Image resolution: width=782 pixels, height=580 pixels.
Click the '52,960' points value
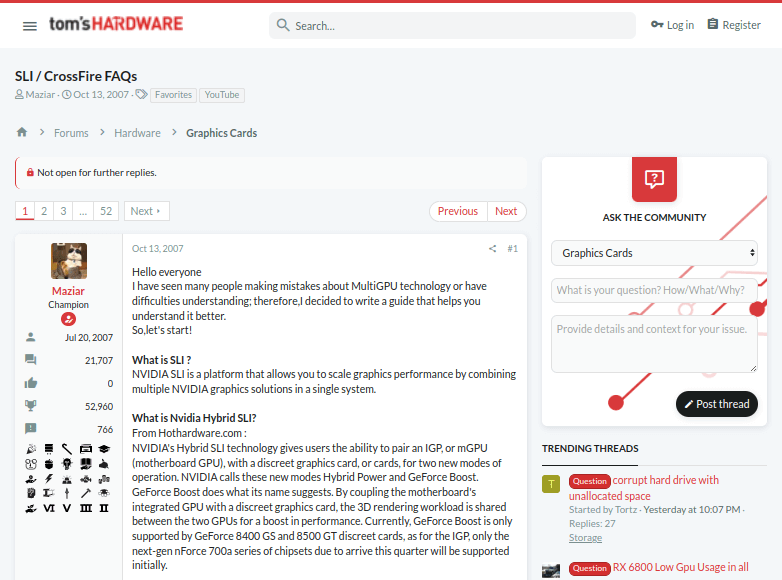coord(99,406)
